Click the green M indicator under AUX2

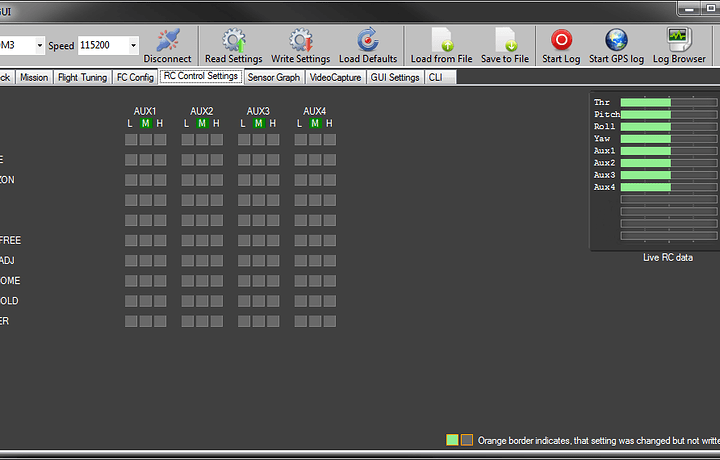pos(202,123)
